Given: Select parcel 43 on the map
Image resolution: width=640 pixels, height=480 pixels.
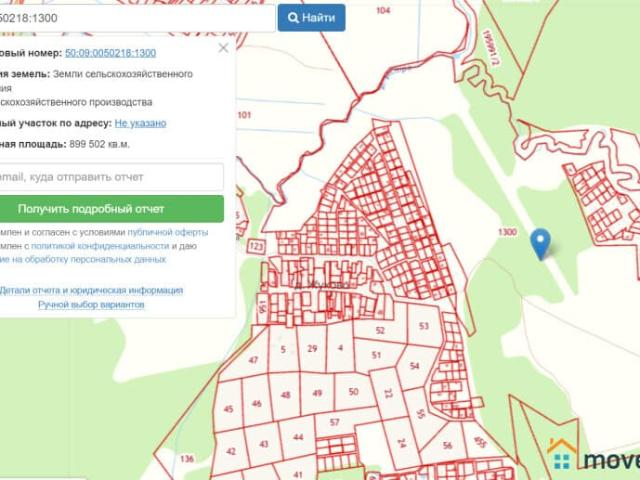Looking at the screenshot, I should (x=264, y=444).
